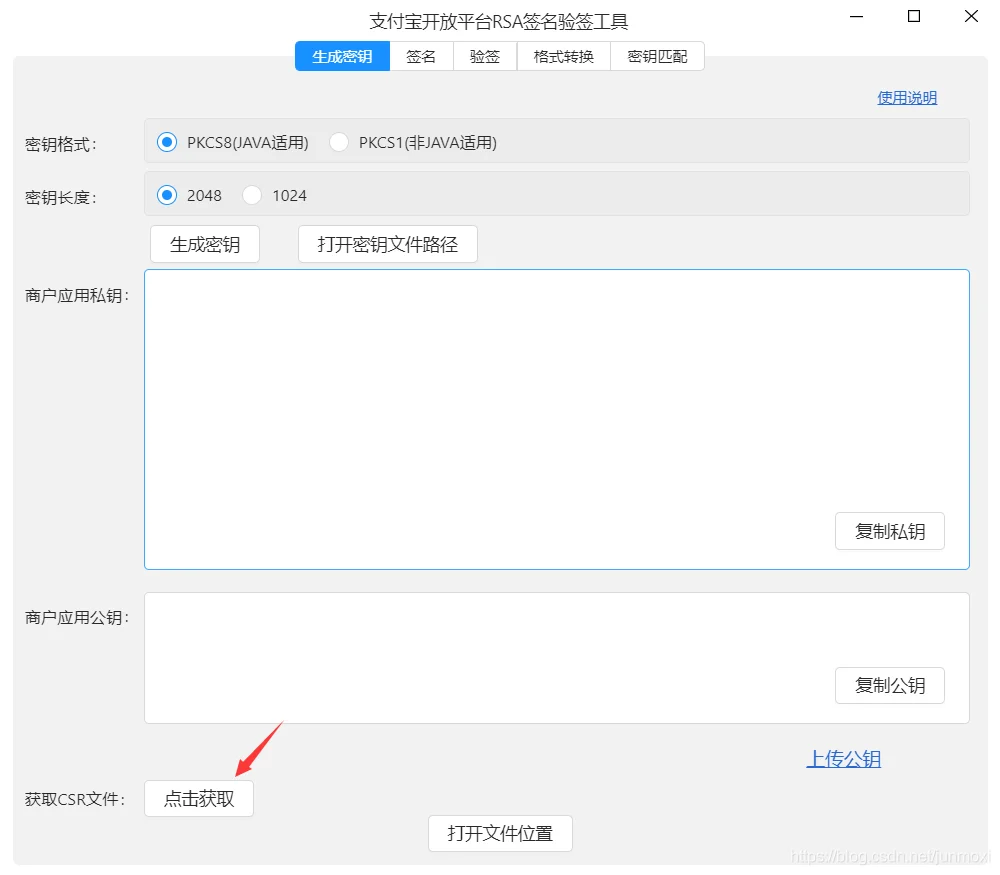Select PKCS8(JAVA适用) key format
This screenshot has width=1000, height=875.
[x=167, y=142]
